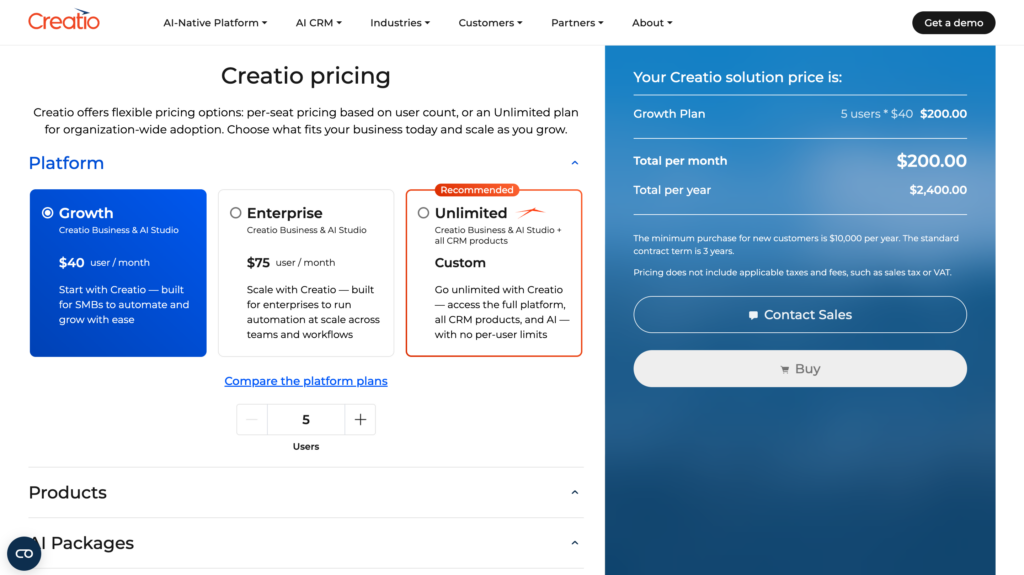Click the plus icon to add users

coord(360,419)
